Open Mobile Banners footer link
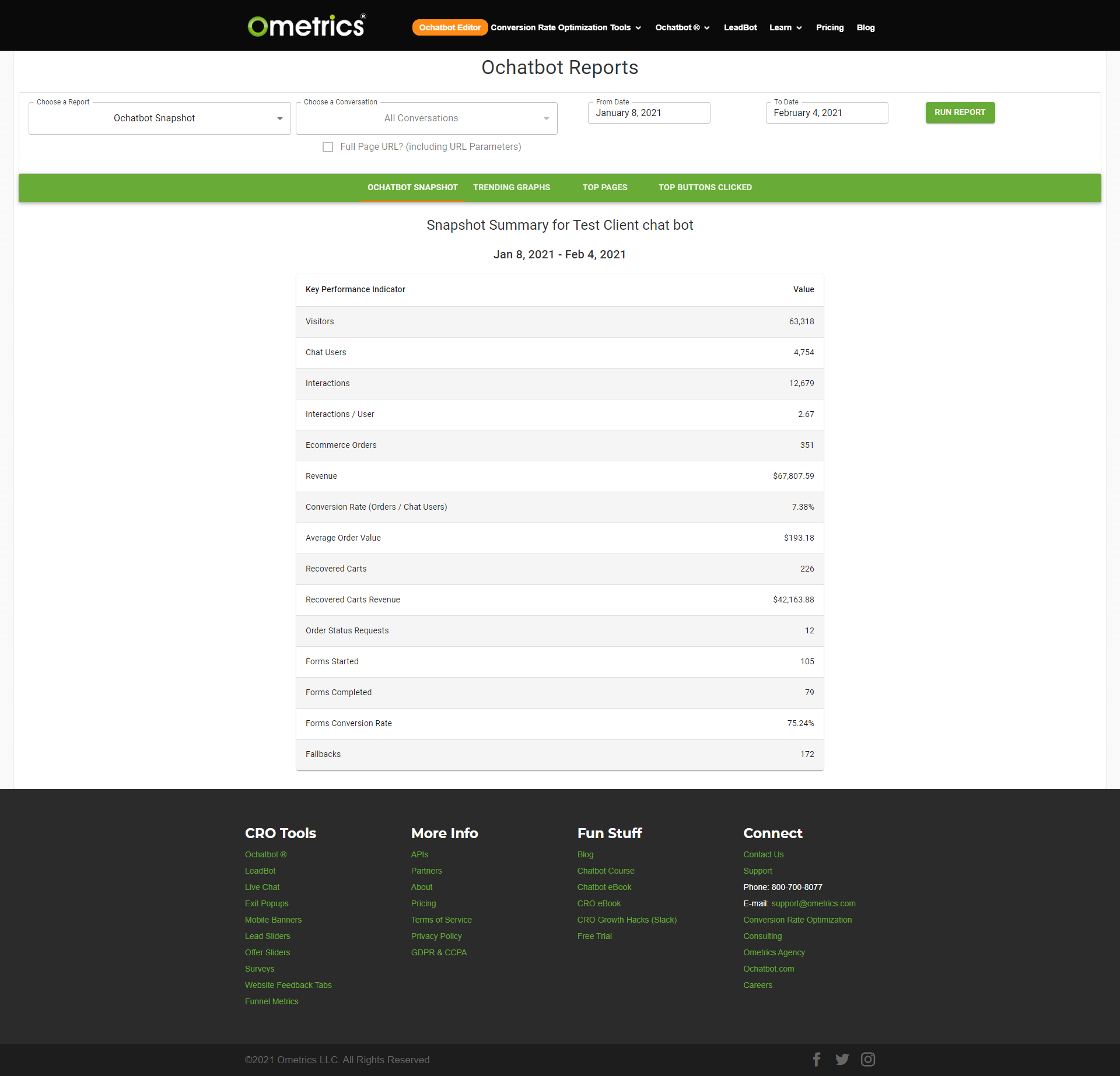 point(273,920)
